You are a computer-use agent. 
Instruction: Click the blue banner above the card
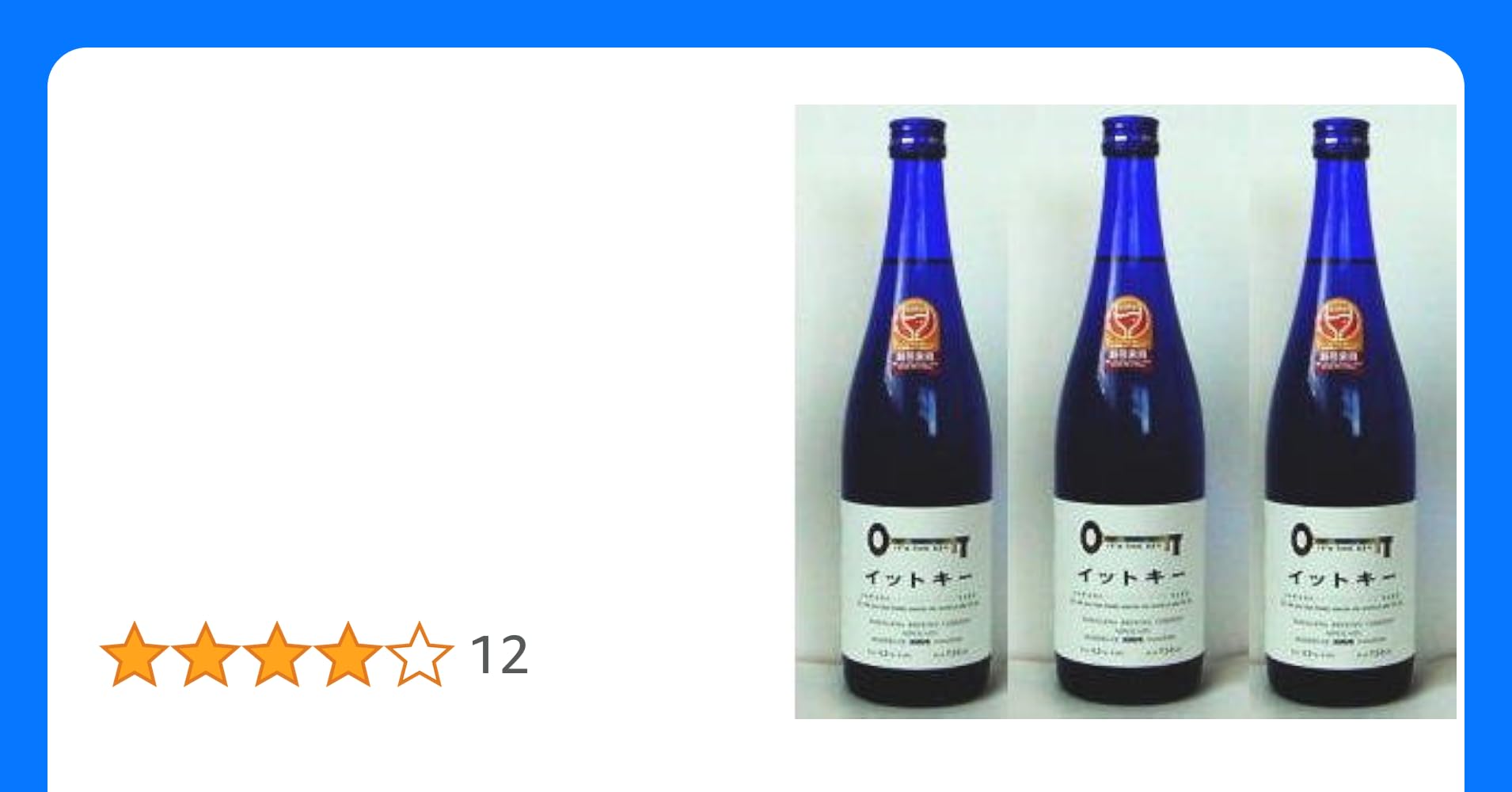(x=756, y=23)
